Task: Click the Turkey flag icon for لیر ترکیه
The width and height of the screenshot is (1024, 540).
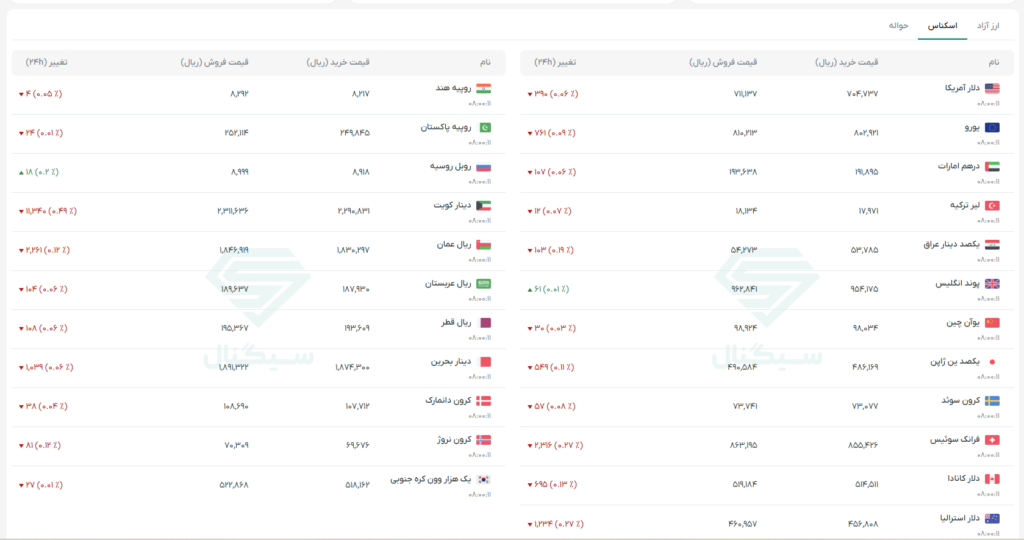Action: (992, 206)
